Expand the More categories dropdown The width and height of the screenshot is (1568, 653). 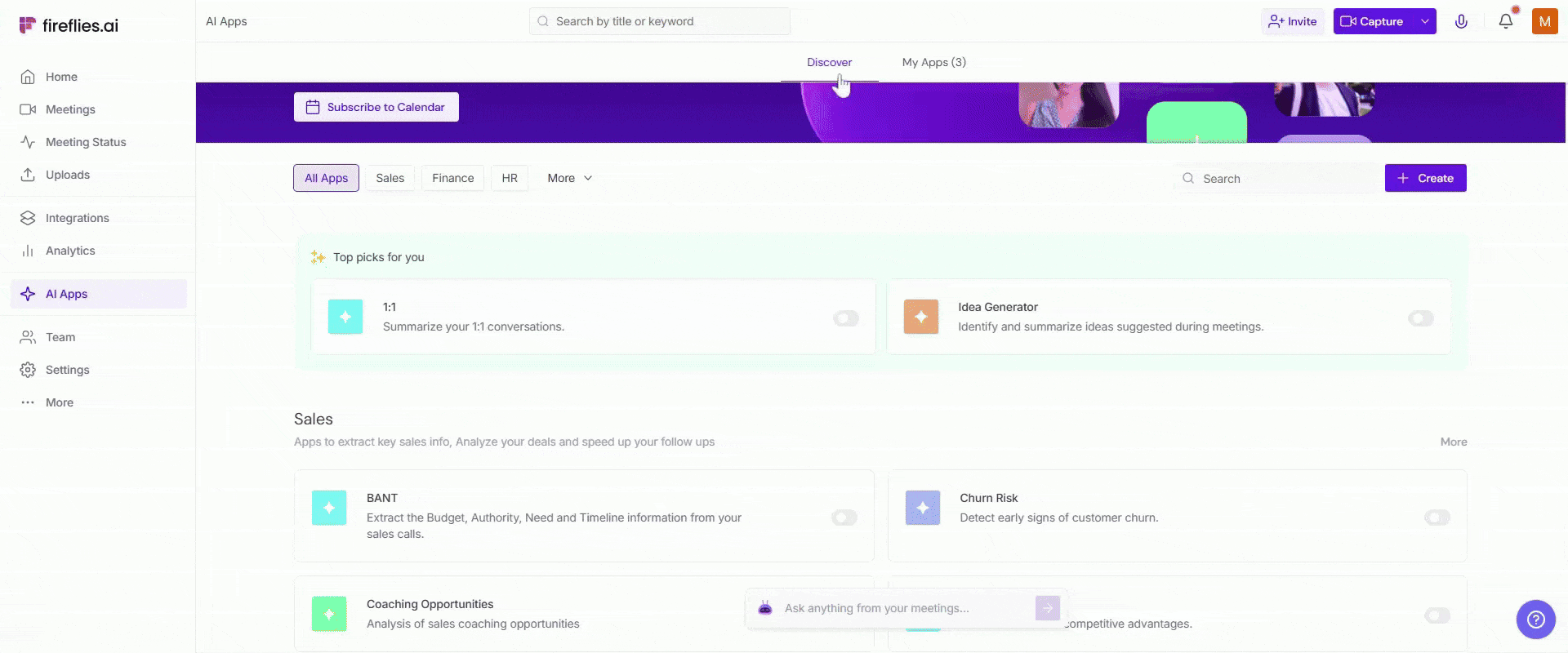(570, 178)
